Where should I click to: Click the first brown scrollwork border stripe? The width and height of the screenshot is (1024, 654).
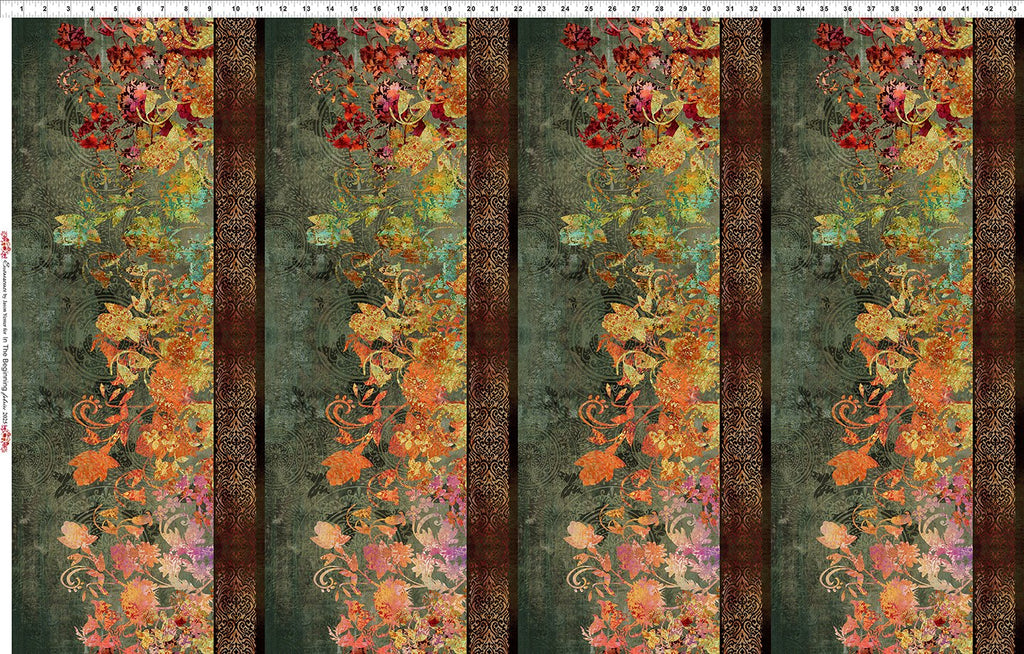235,330
